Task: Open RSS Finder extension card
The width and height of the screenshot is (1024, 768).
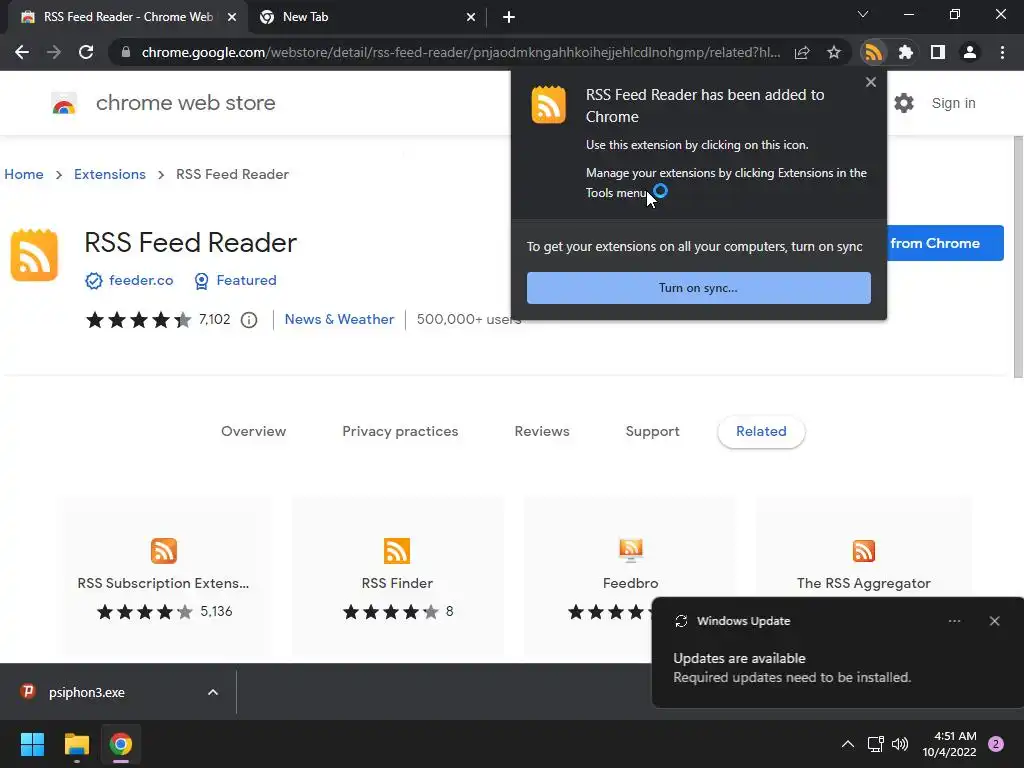Action: pos(397,577)
